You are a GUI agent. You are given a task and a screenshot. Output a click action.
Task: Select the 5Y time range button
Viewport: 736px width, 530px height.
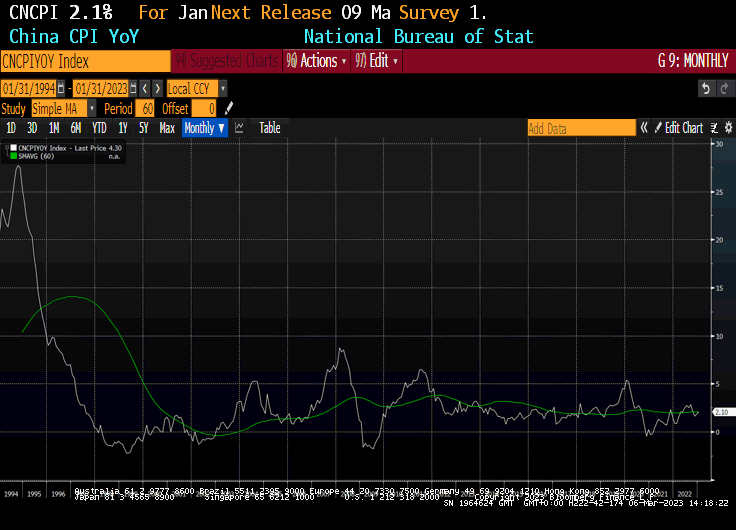(x=144, y=128)
